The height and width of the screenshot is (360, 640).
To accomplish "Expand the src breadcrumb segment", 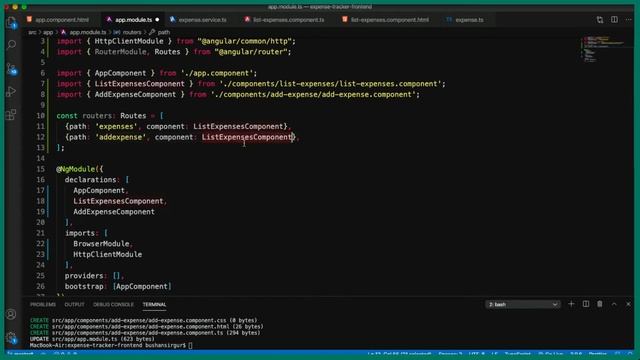I will tap(32, 32).
